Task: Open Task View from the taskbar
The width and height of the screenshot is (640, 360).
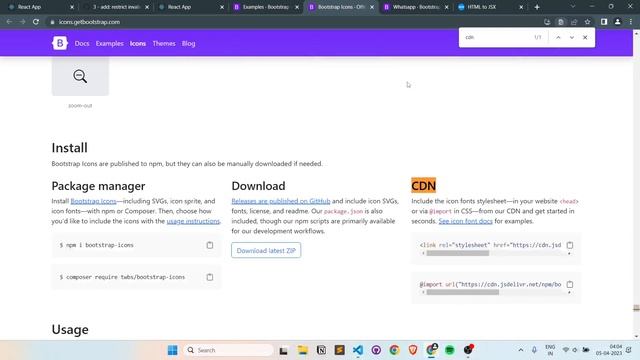Action: point(284,350)
